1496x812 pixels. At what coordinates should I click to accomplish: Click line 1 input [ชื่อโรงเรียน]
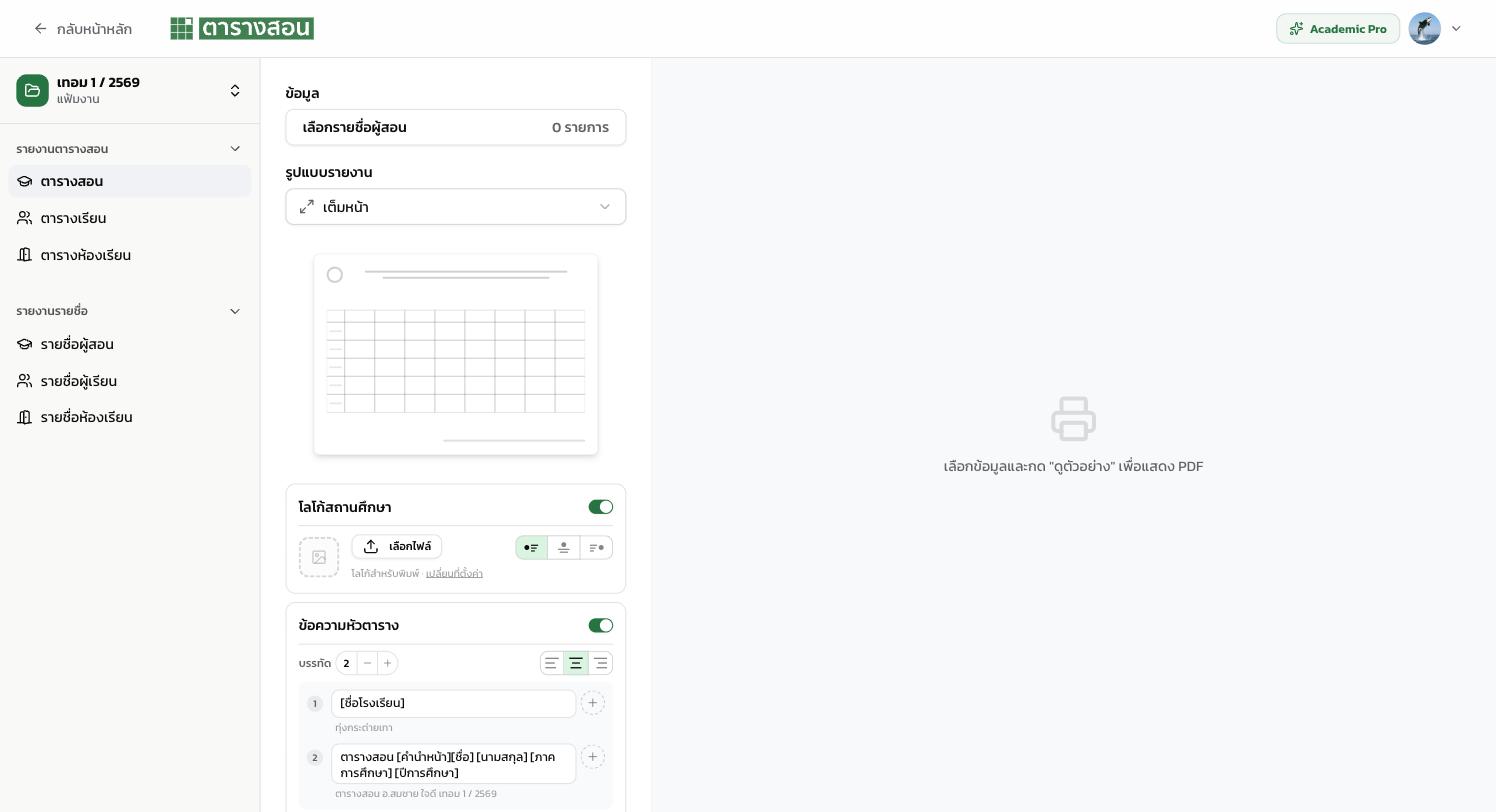click(x=454, y=703)
